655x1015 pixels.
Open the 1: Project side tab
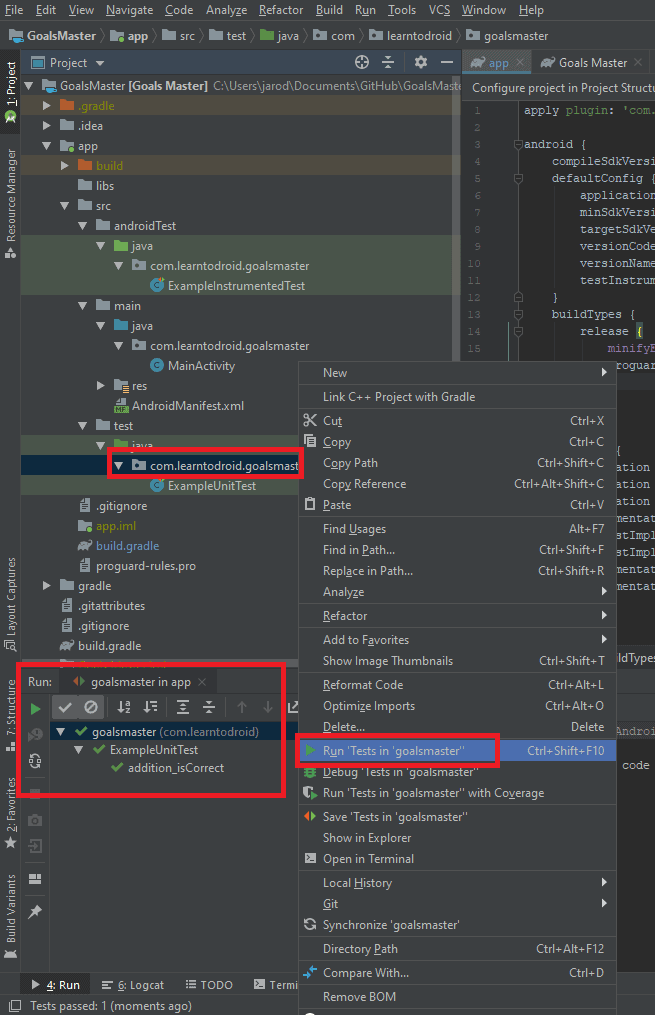(10, 91)
